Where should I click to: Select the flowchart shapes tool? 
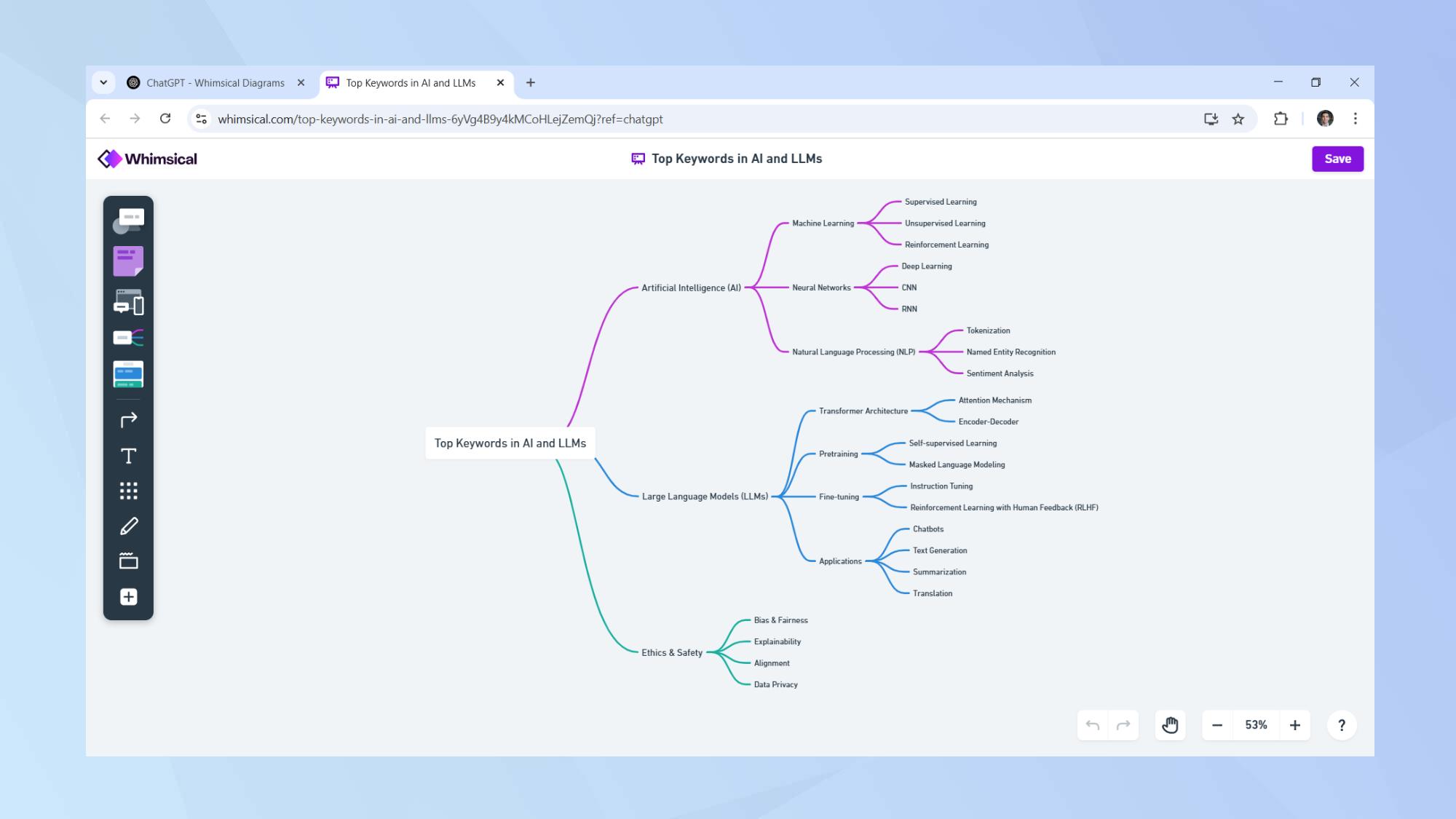[128, 221]
